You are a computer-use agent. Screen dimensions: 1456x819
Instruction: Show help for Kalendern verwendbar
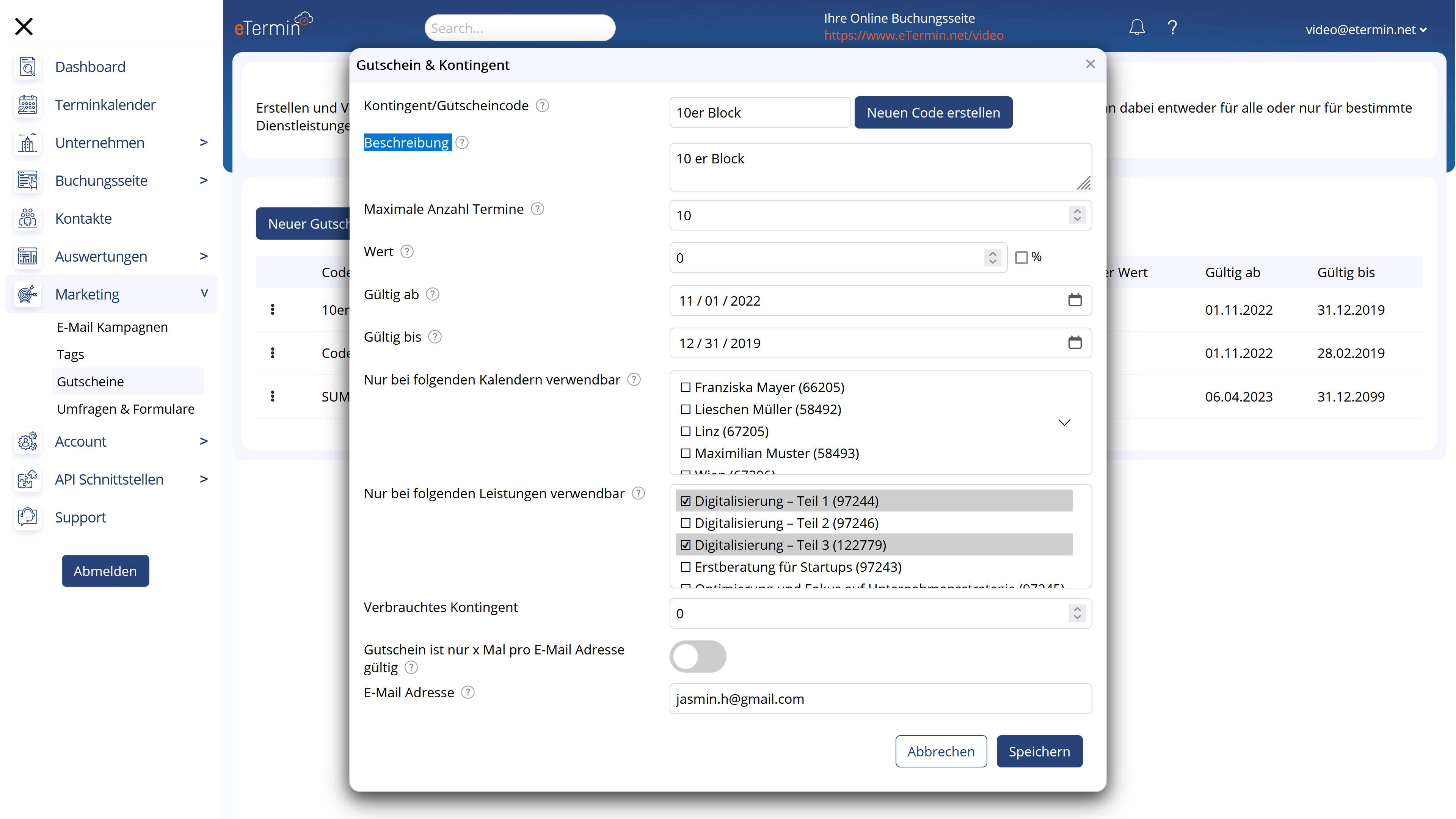pyautogui.click(x=634, y=380)
